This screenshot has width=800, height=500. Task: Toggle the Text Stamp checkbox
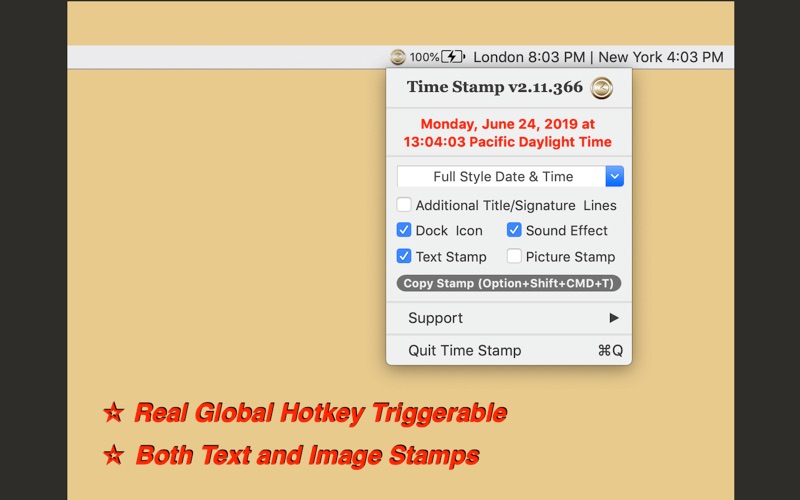point(404,256)
